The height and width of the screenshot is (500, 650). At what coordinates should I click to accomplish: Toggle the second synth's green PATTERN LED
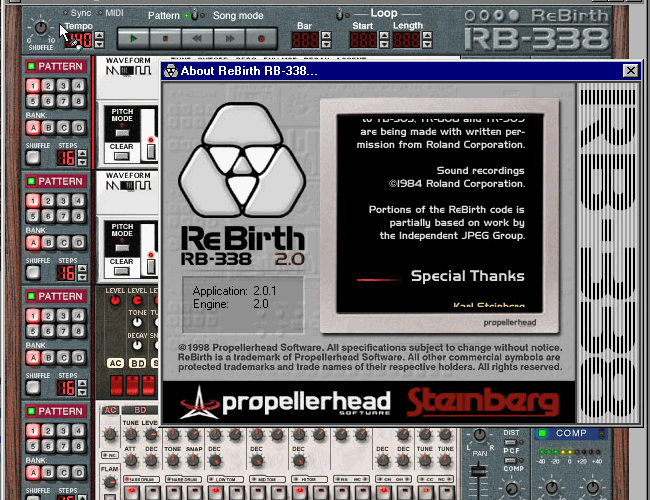pos(31,181)
